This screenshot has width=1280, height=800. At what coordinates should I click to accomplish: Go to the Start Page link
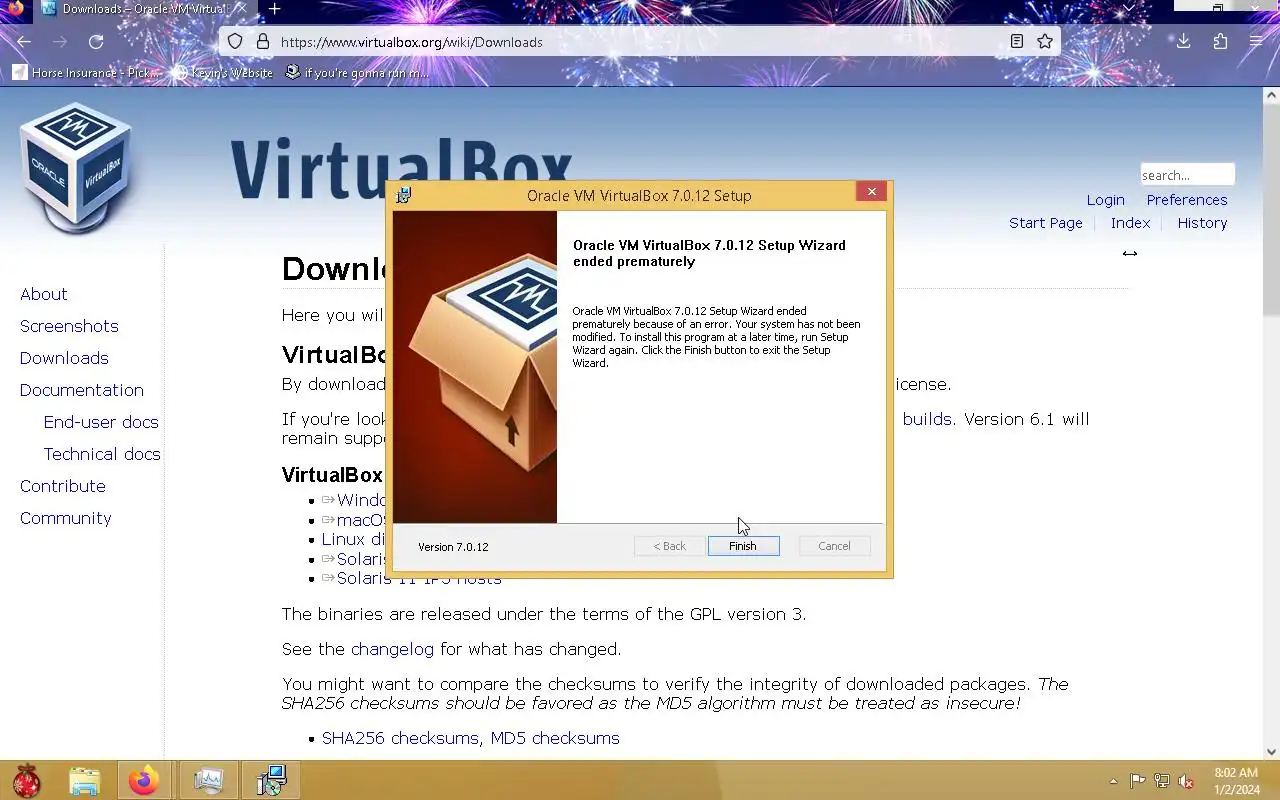coord(1045,223)
